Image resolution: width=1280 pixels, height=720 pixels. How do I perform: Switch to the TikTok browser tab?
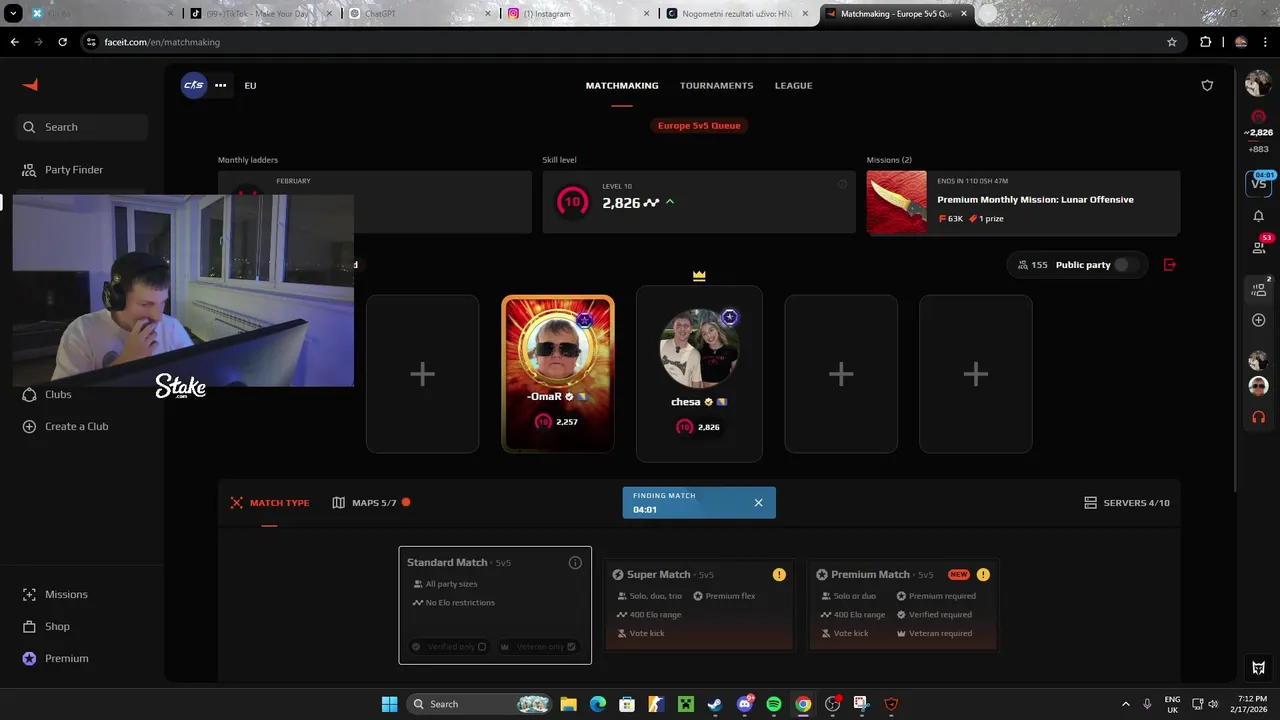(260, 14)
